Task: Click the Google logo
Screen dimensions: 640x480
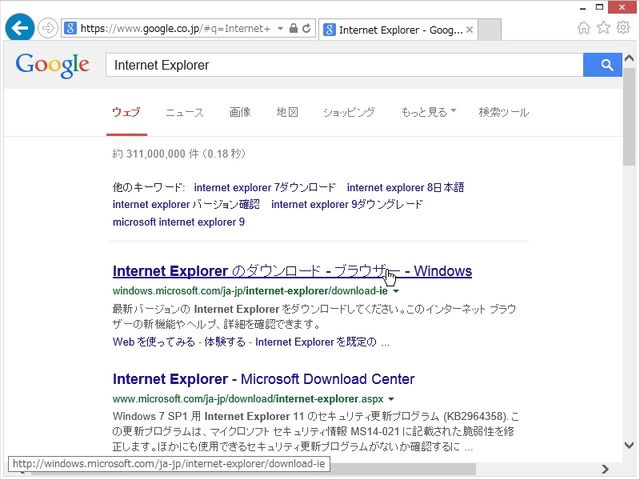Action: 52,65
